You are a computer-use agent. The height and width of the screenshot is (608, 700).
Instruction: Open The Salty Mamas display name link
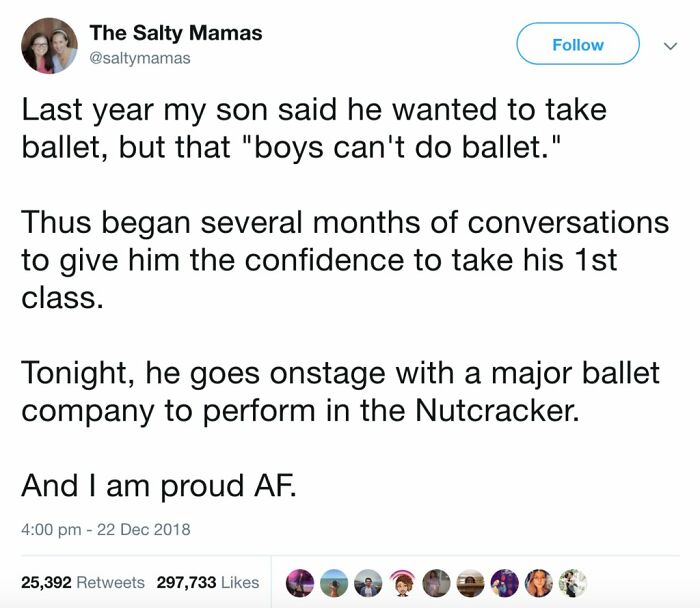tap(175, 33)
